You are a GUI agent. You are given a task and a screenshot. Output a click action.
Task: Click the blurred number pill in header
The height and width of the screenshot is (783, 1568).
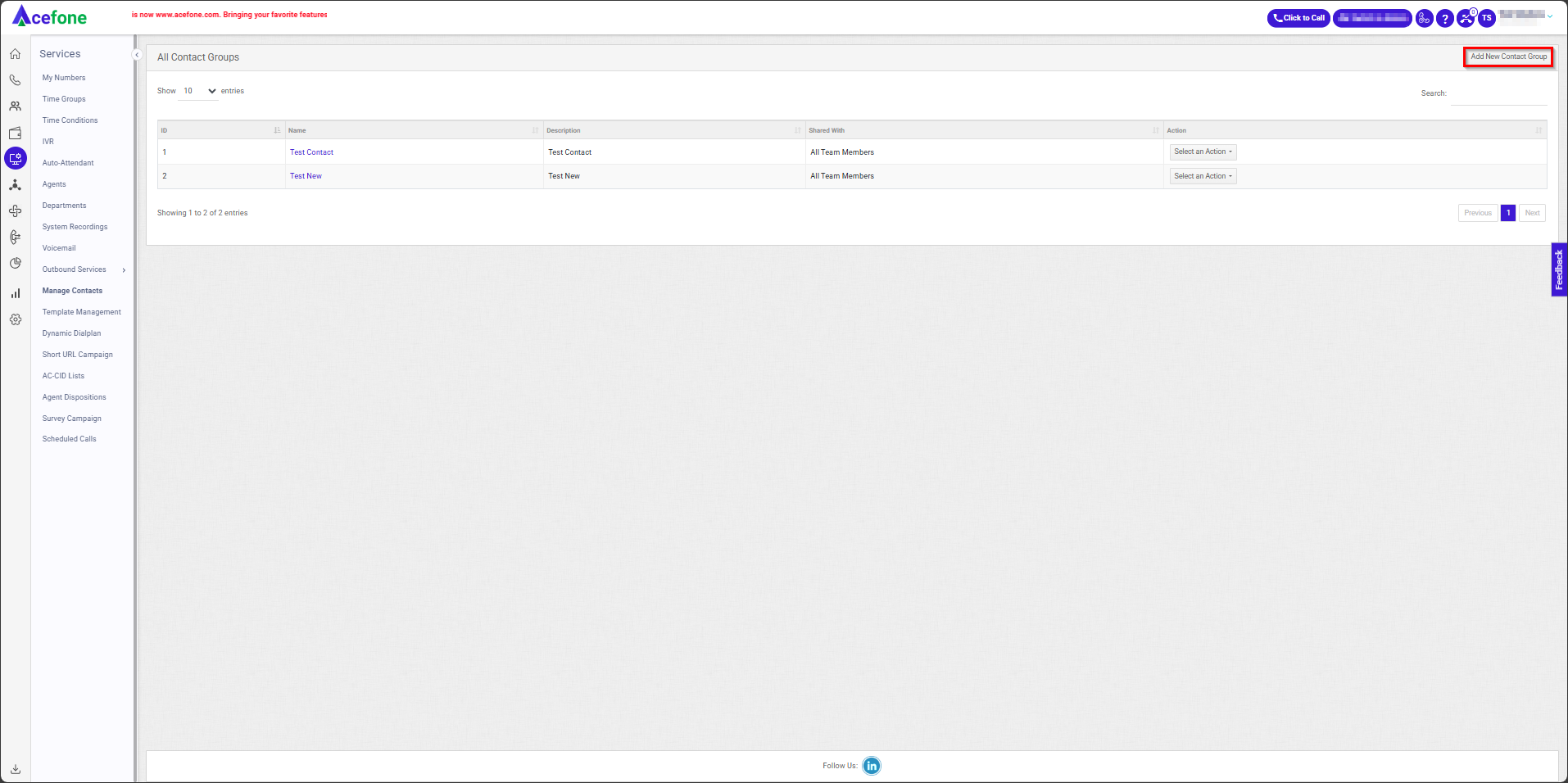pyautogui.click(x=1372, y=18)
